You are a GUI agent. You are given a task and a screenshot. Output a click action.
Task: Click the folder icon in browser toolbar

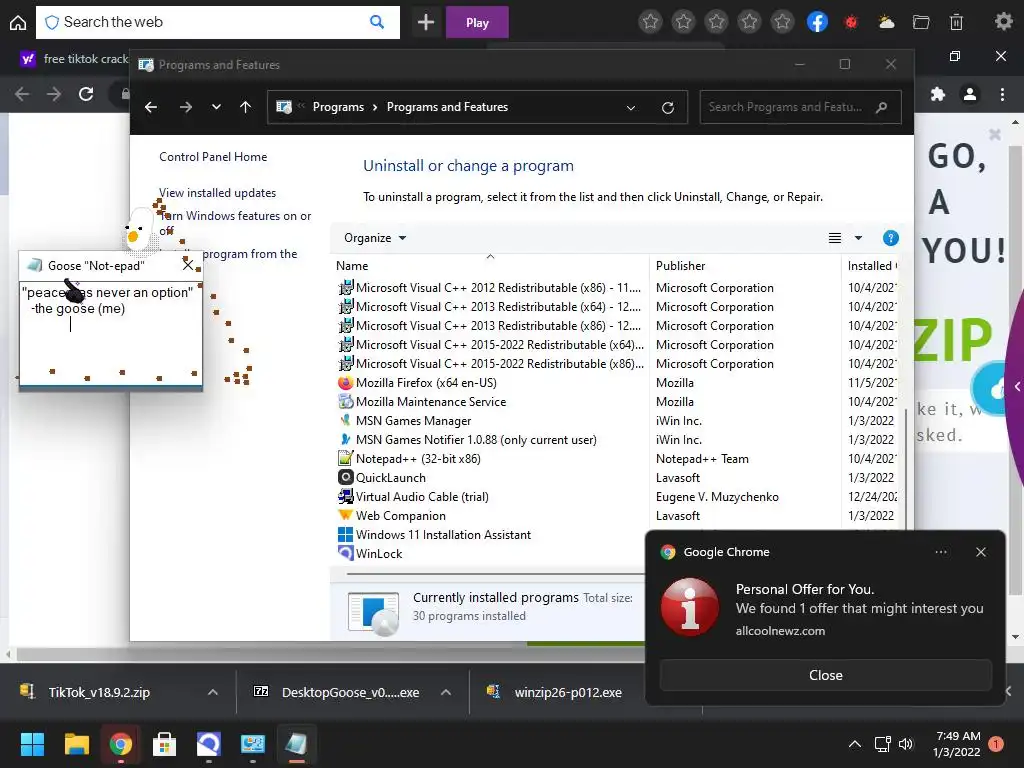tap(921, 22)
